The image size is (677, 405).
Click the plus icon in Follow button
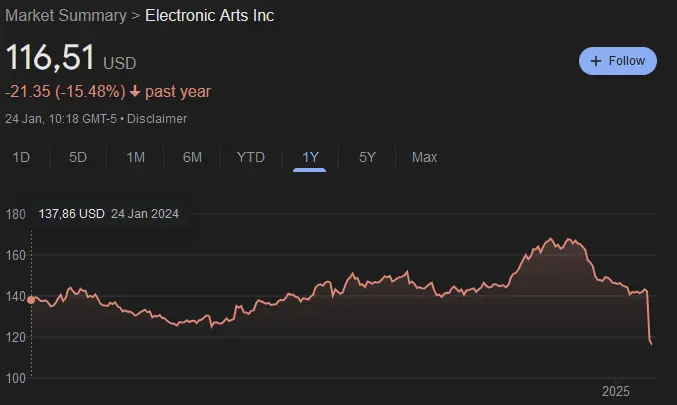click(596, 61)
